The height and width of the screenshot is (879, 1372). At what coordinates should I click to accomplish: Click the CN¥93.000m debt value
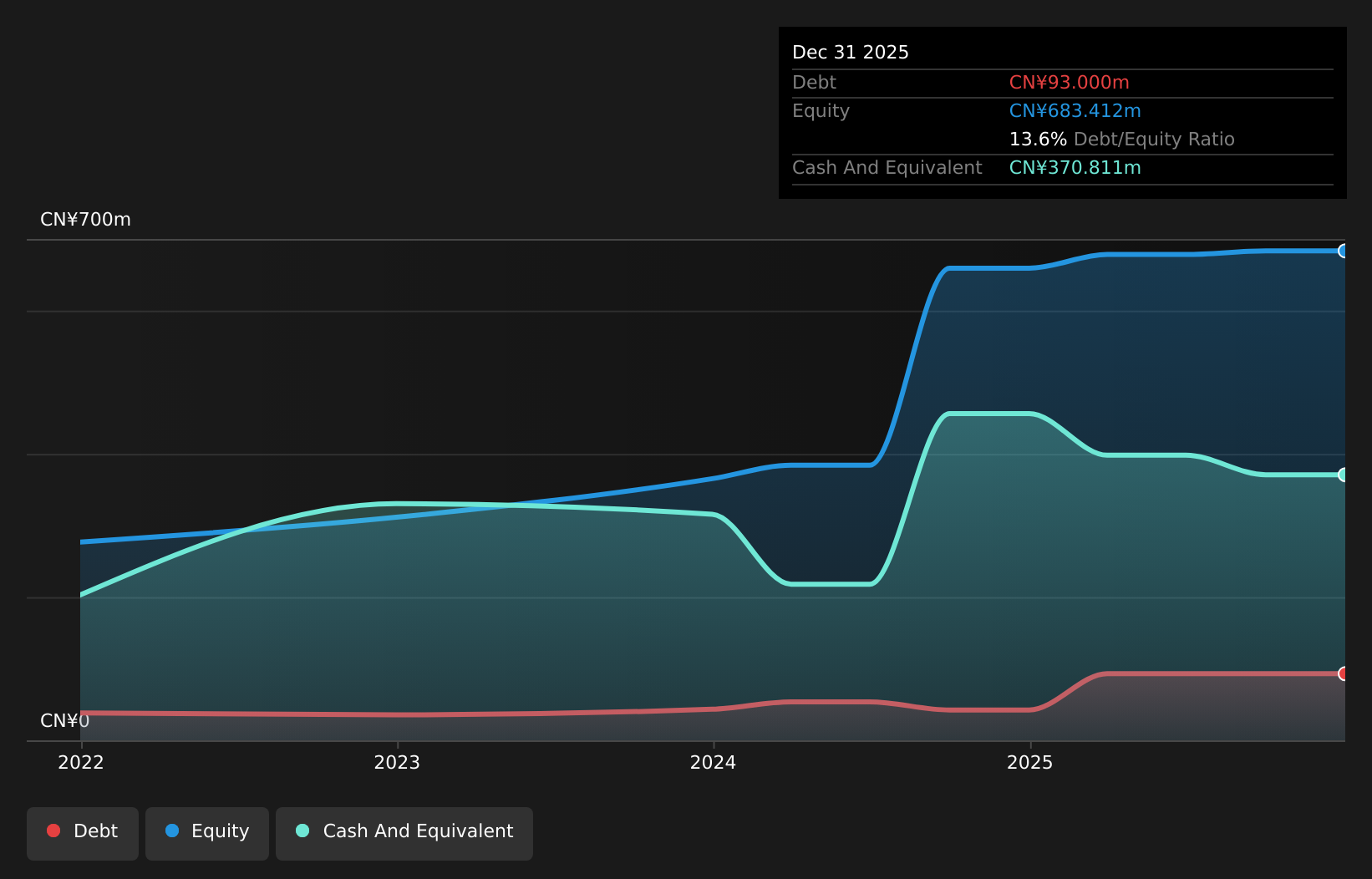(1070, 83)
